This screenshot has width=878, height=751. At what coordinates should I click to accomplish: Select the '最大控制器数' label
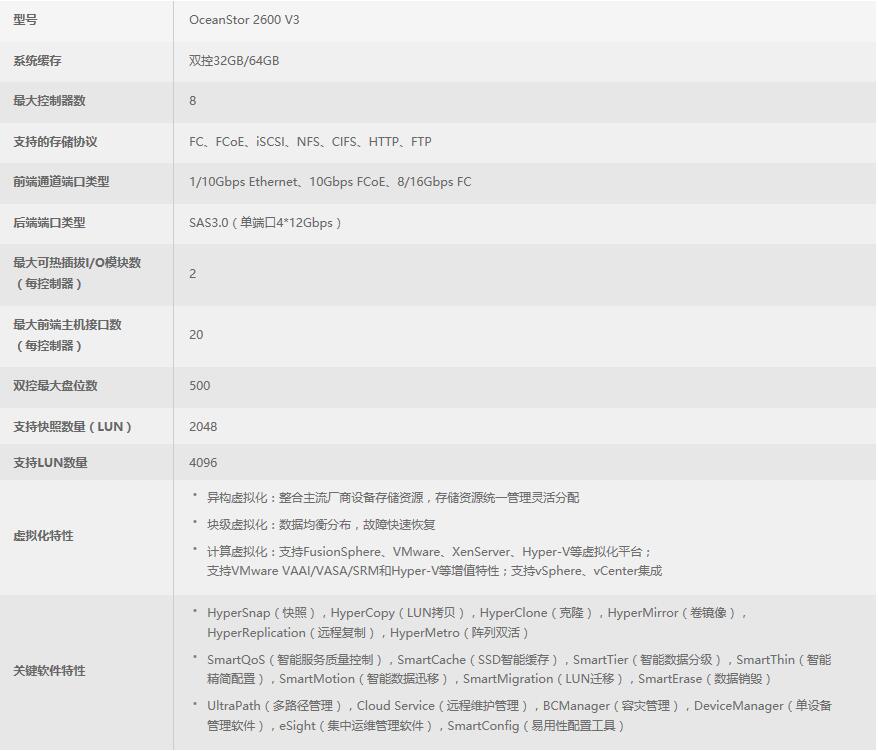[x=49, y=101]
